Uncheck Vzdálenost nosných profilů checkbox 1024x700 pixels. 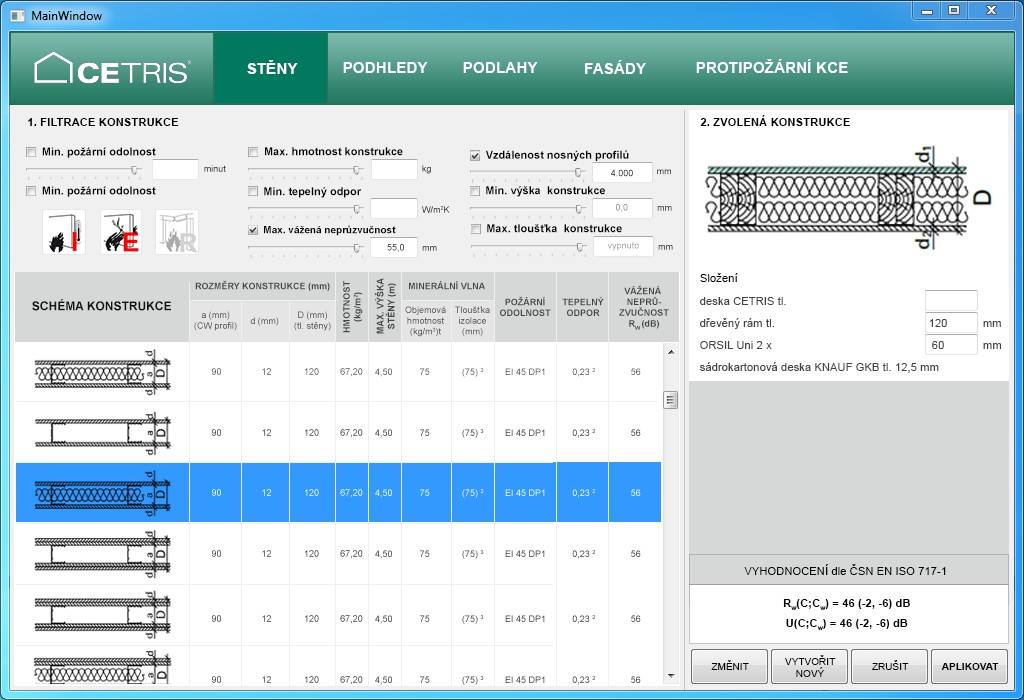coord(476,156)
